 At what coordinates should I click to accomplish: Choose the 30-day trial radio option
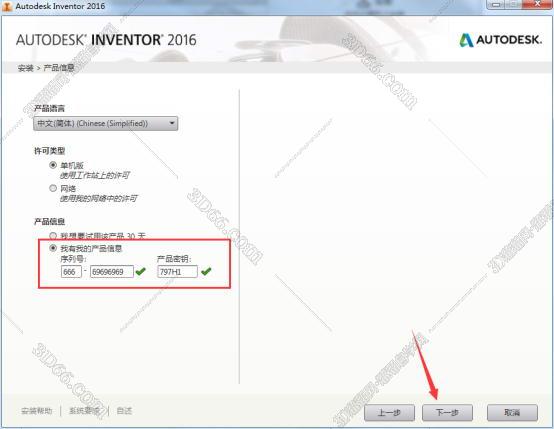53,235
